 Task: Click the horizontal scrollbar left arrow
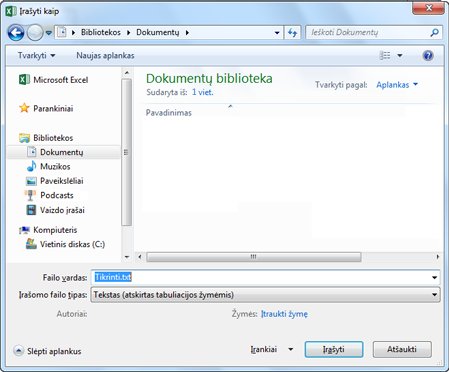click(140, 257)
